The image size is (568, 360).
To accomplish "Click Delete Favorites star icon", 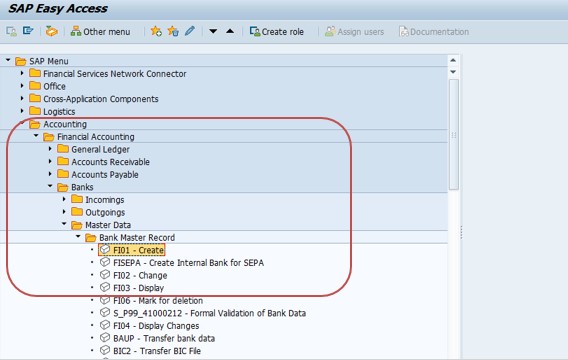I will 173,32.
